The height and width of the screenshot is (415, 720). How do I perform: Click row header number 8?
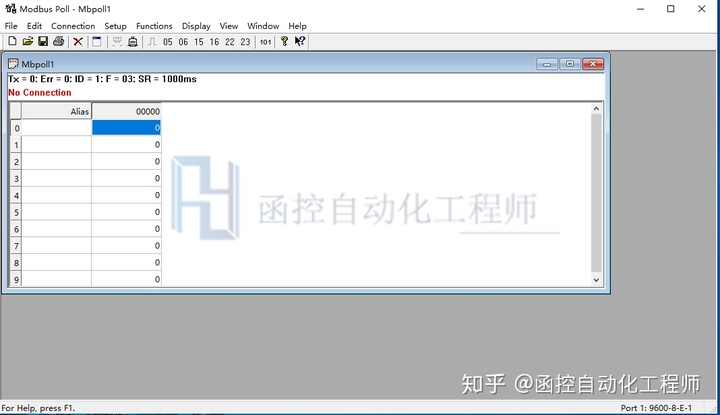(16, 262)
